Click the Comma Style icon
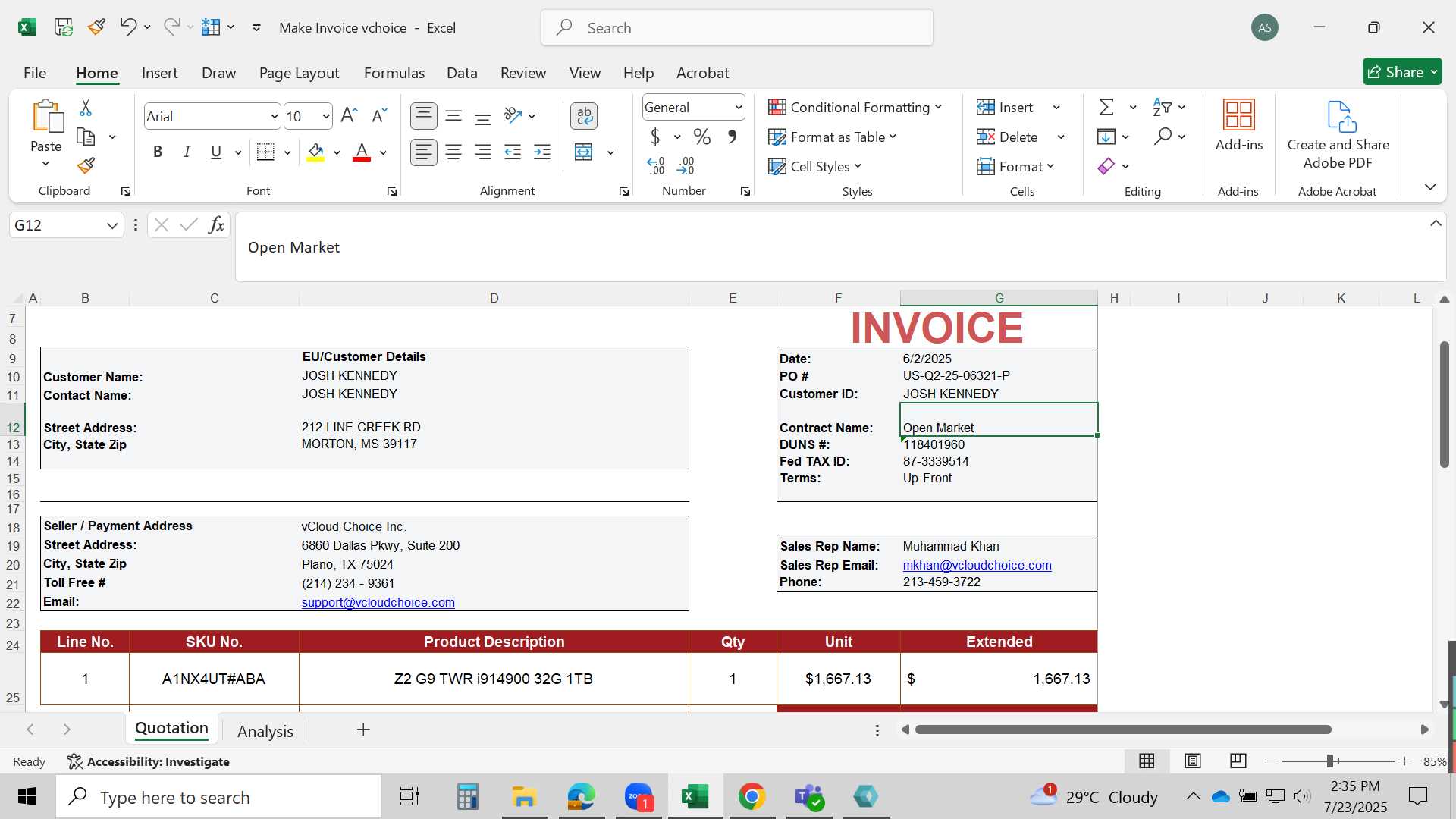The height and width of the screenshot is (819, 1456). 732,137
